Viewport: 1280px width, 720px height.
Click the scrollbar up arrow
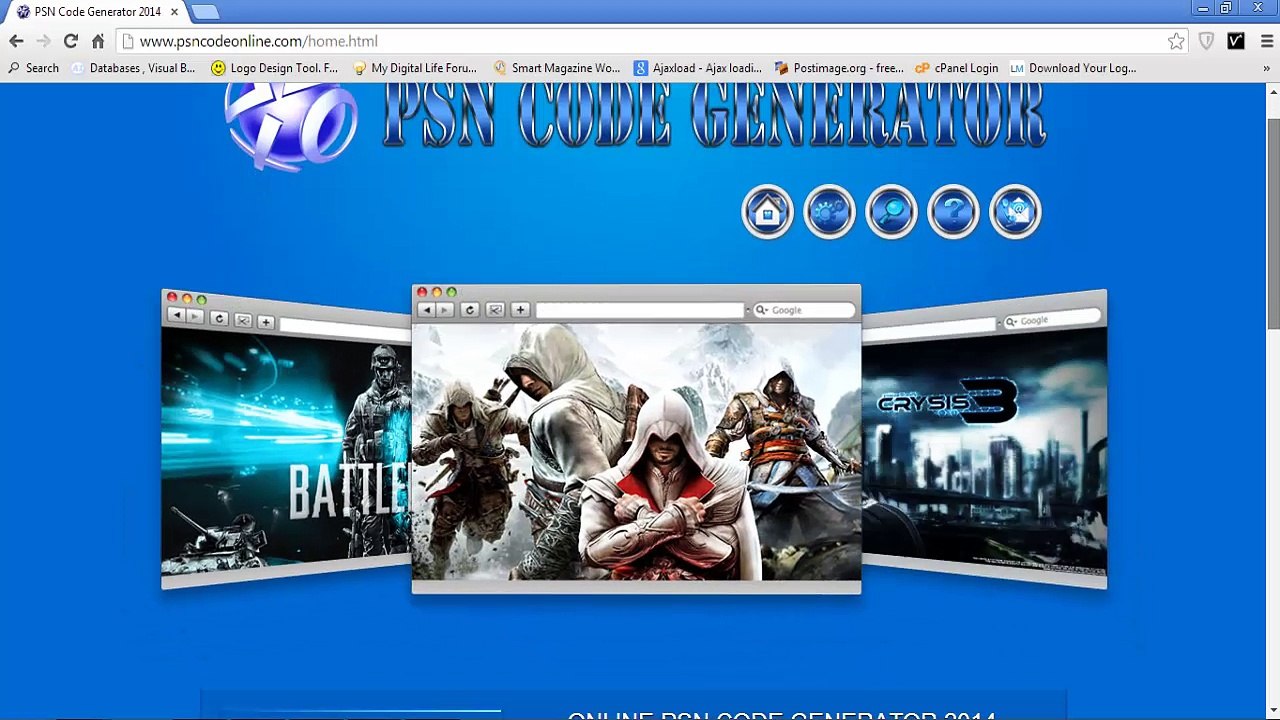pyautogui.click(x=1273, y=91)
